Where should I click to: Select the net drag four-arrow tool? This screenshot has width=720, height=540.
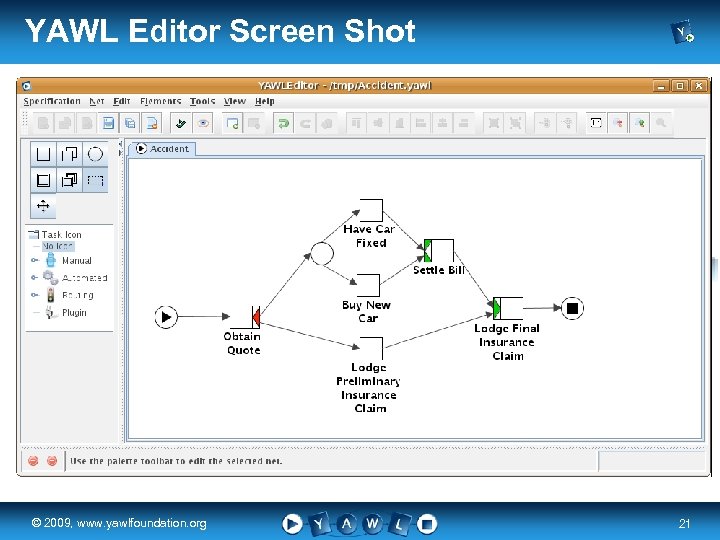(x=43, y=206)
